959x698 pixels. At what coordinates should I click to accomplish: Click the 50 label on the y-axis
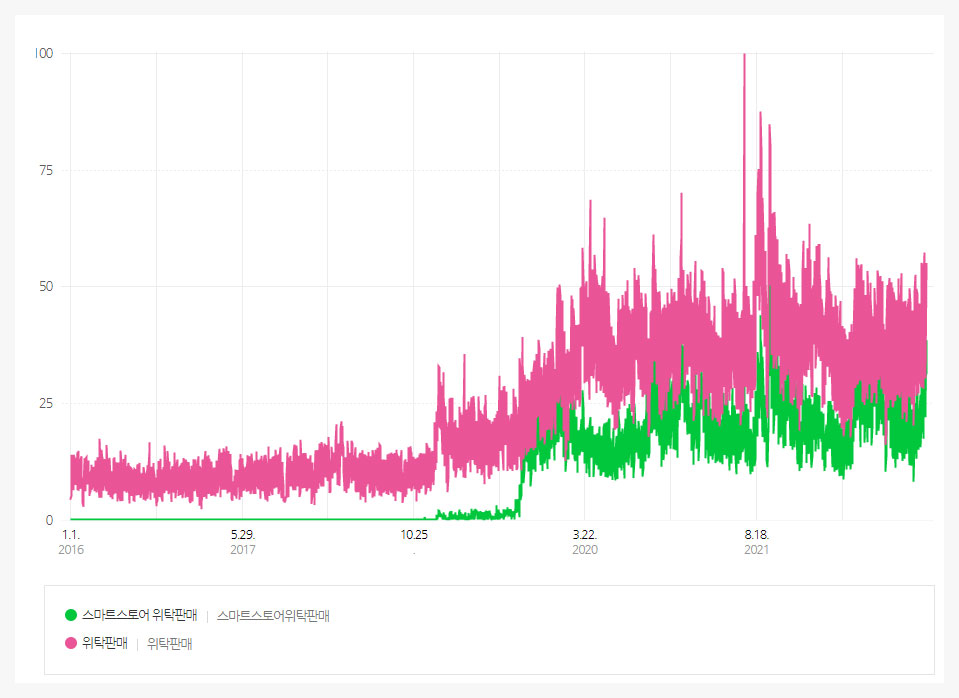pyautogui.click(x=46, y=287)
